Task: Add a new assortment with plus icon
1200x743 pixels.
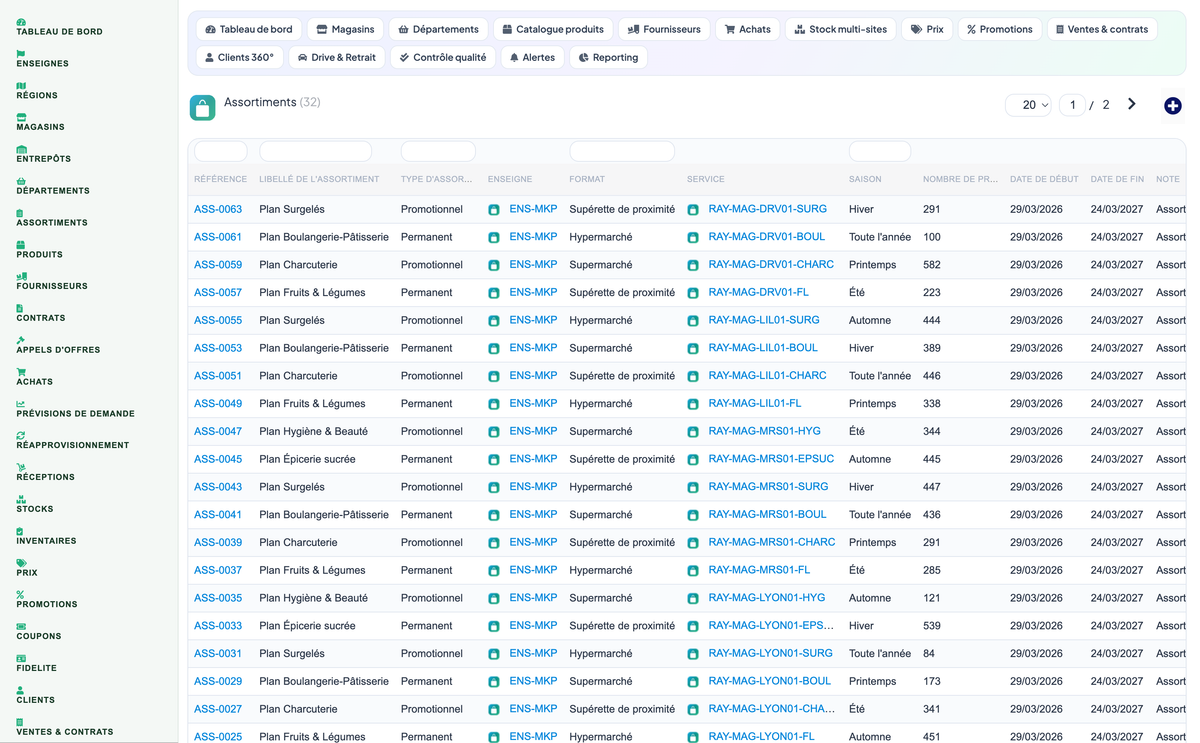Action: 1173,106
